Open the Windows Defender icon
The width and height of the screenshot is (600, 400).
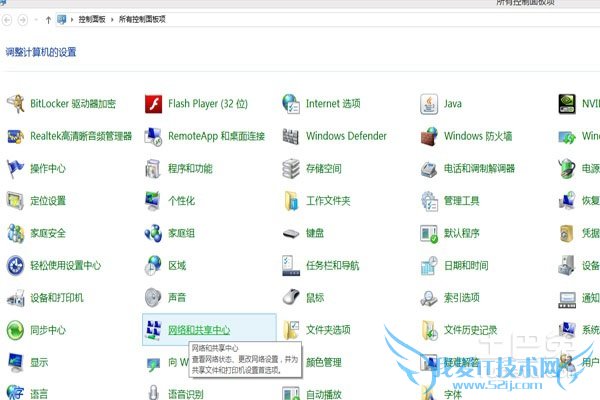click(291, 136)
